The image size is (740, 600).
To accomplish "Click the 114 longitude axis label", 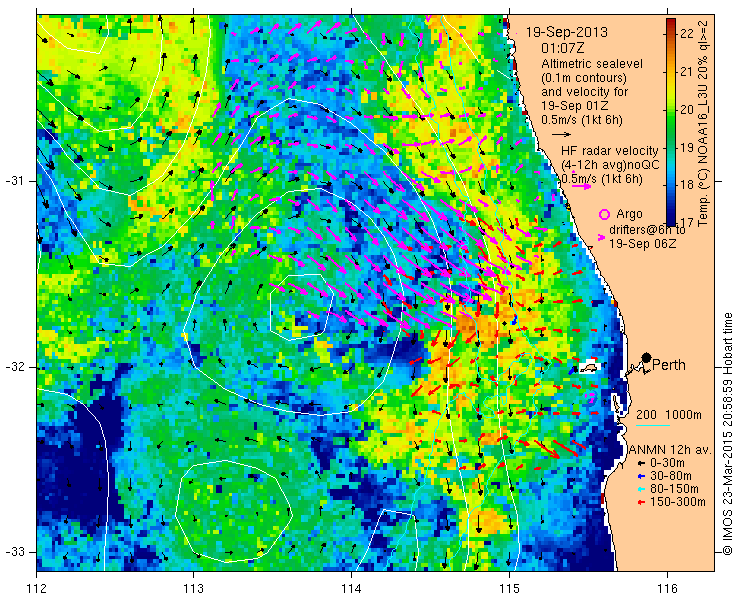I will pos(351,589).
